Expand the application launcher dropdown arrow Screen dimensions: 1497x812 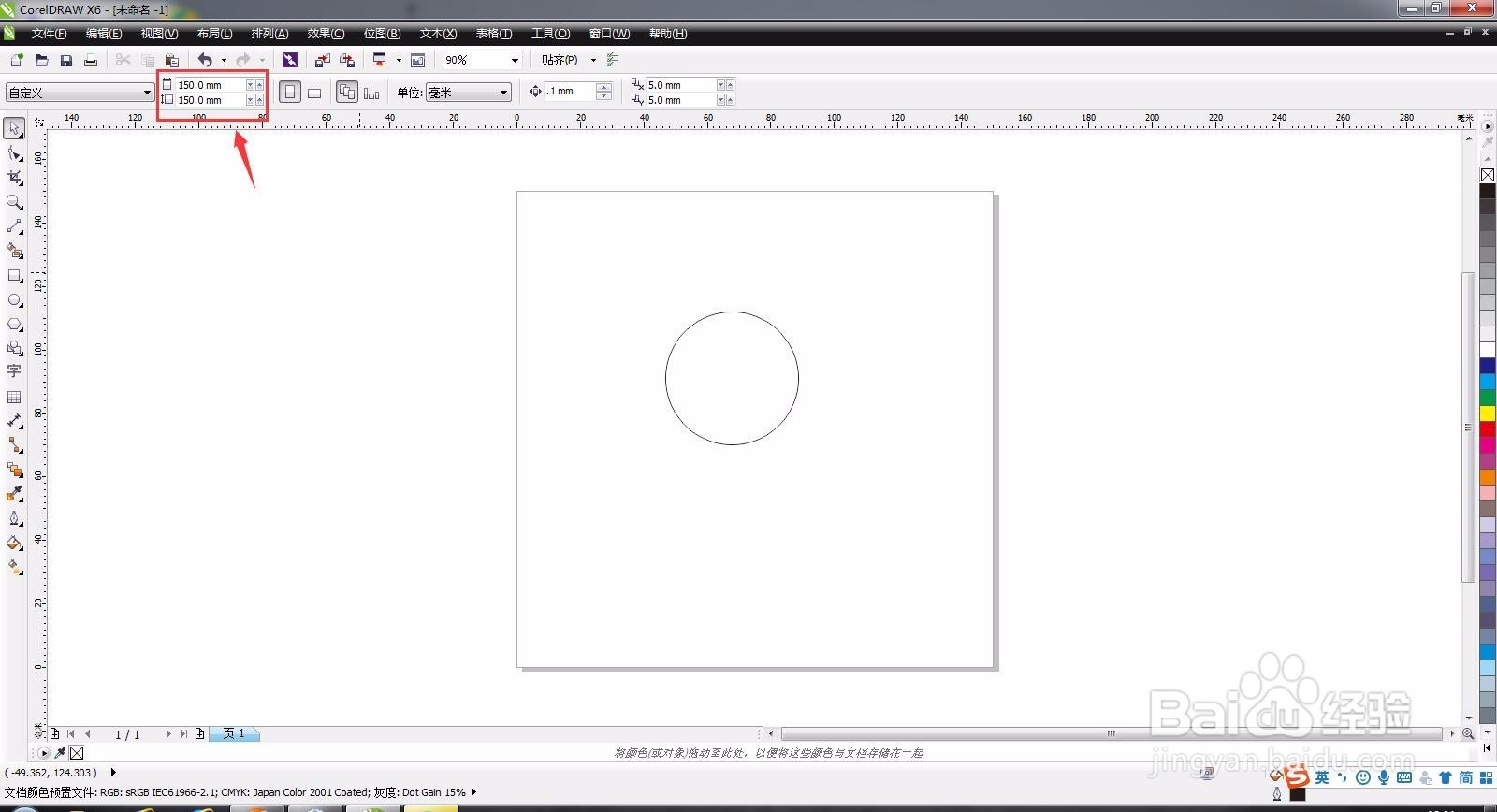click(399, 60)
